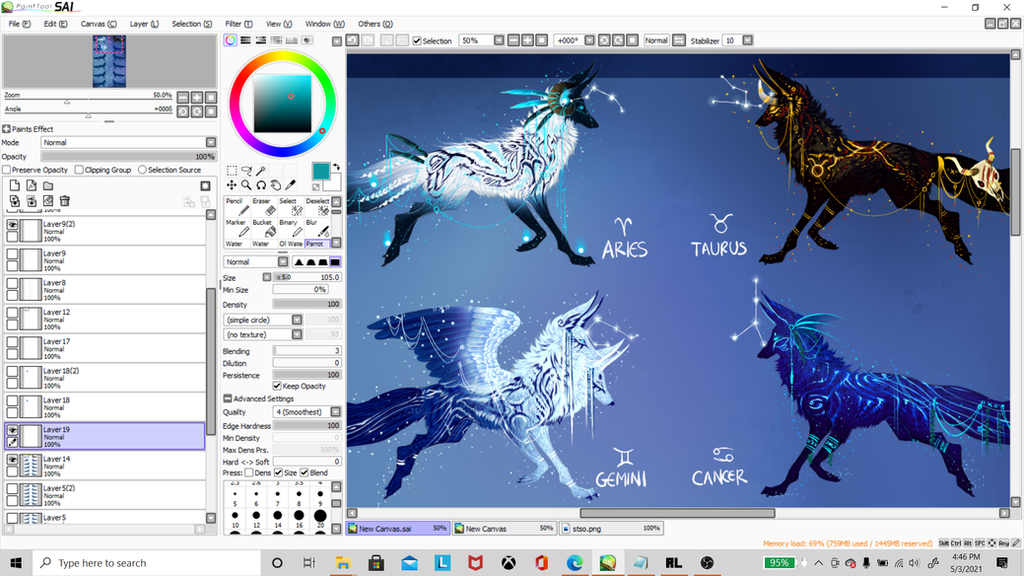Click the navigator canvas thumbnail
The height and width of the screenshot is (576, 1024).
click(109, 61)
